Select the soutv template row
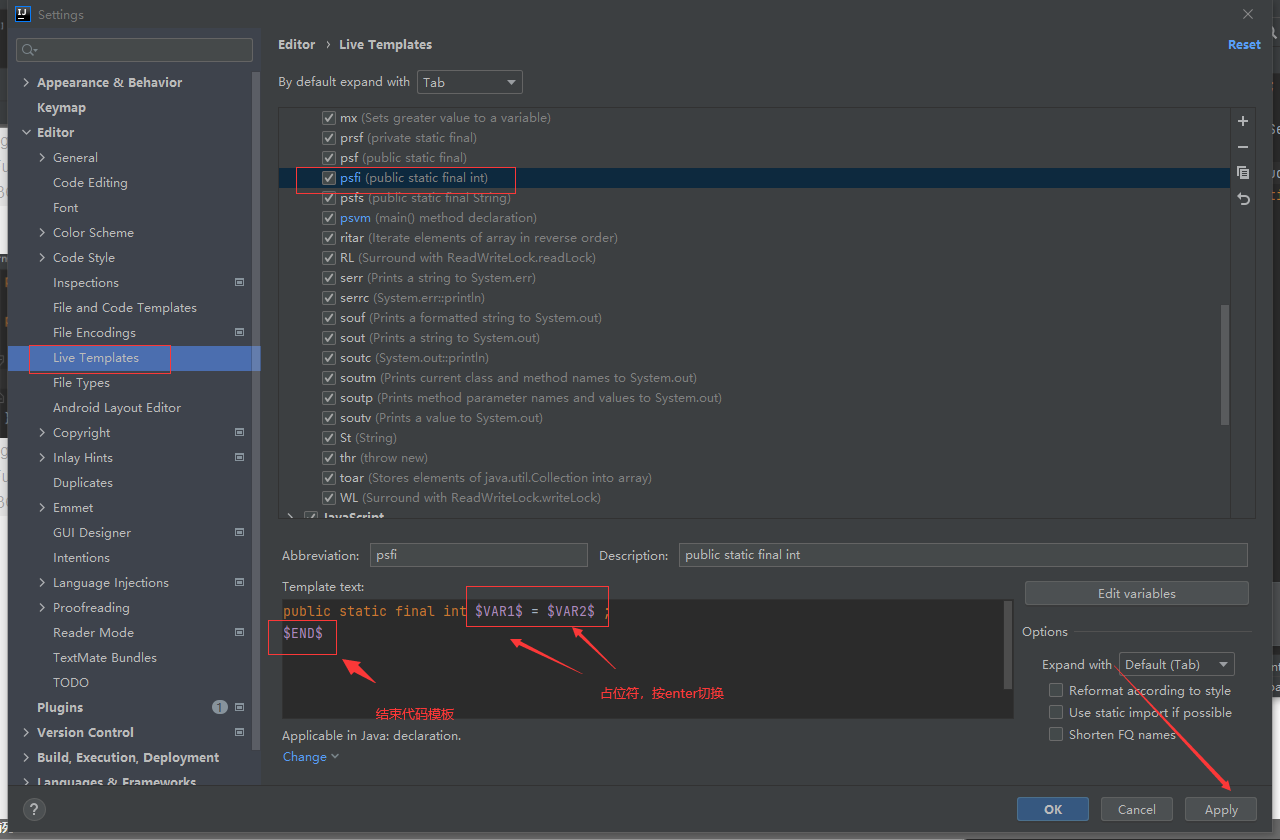1280x840 pixels. click(x=754, y=418)
